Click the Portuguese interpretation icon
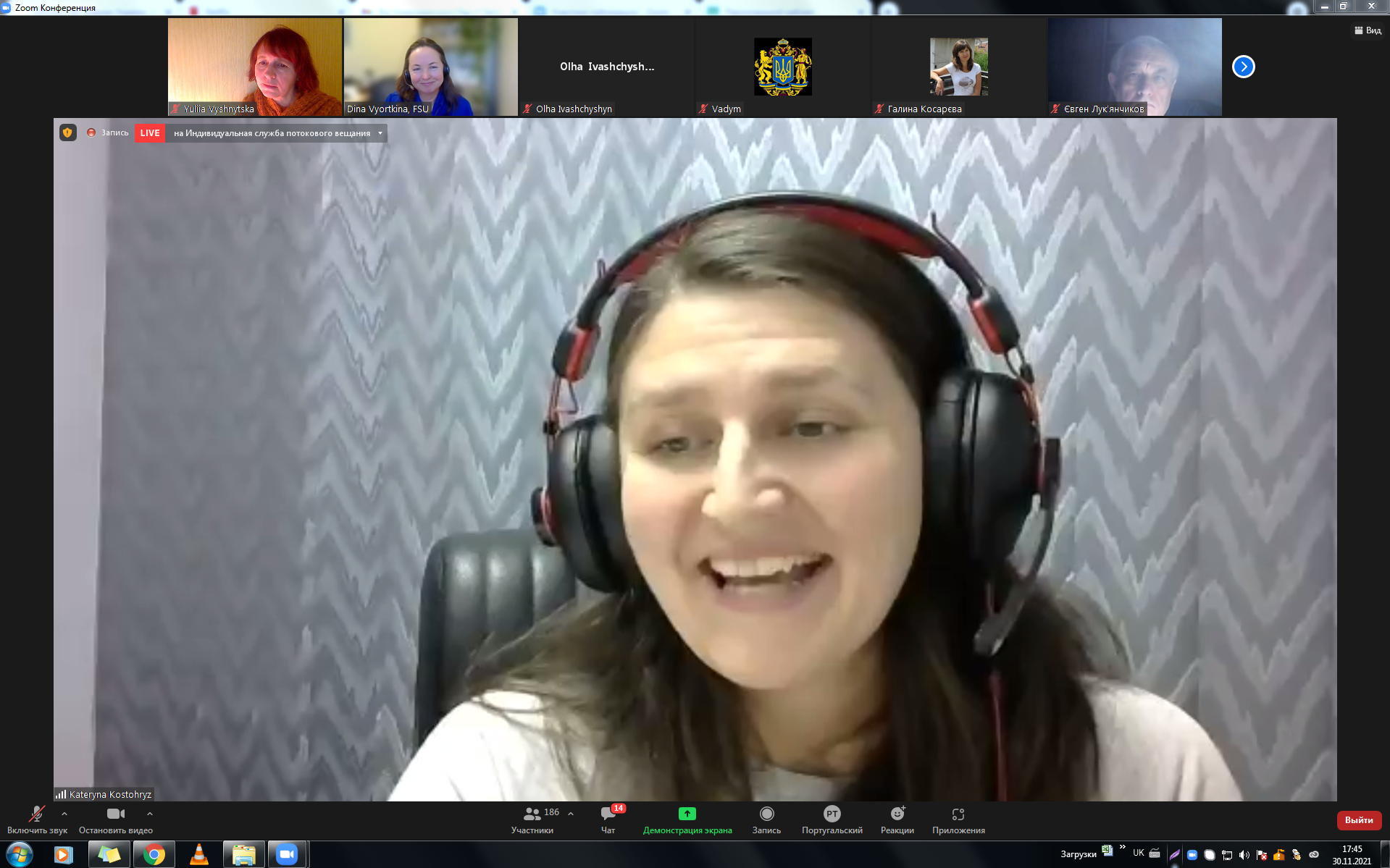 (832, 814)
